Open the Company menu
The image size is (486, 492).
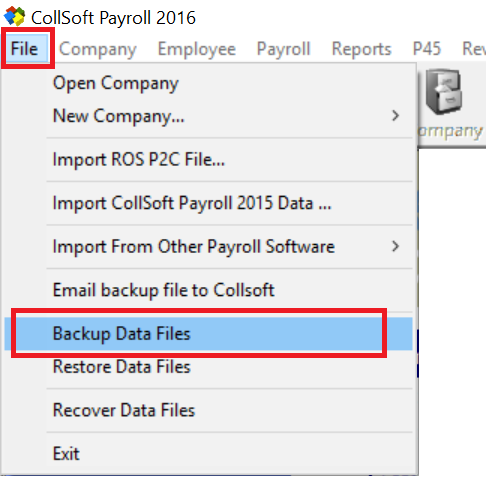[x=98, y=49]
